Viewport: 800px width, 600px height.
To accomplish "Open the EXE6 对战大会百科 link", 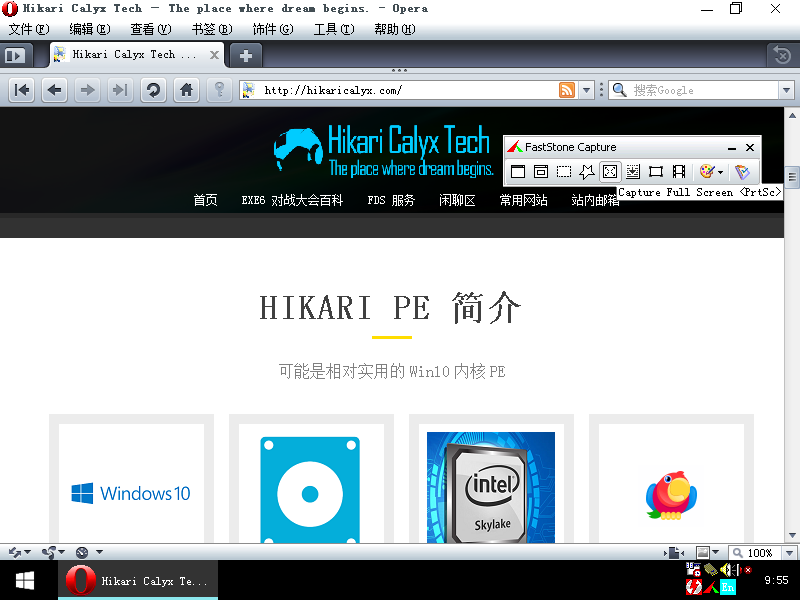I will (x=292, y=200).
